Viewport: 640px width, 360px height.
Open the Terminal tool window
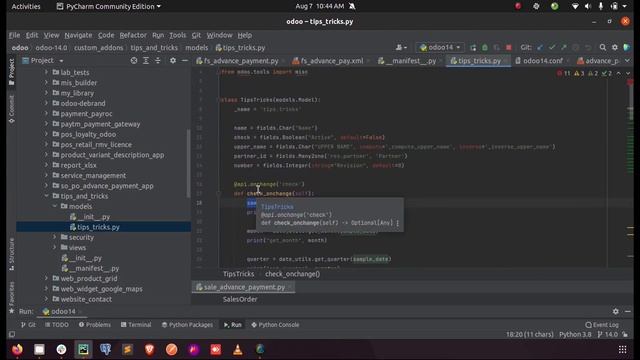click(136, 325)
